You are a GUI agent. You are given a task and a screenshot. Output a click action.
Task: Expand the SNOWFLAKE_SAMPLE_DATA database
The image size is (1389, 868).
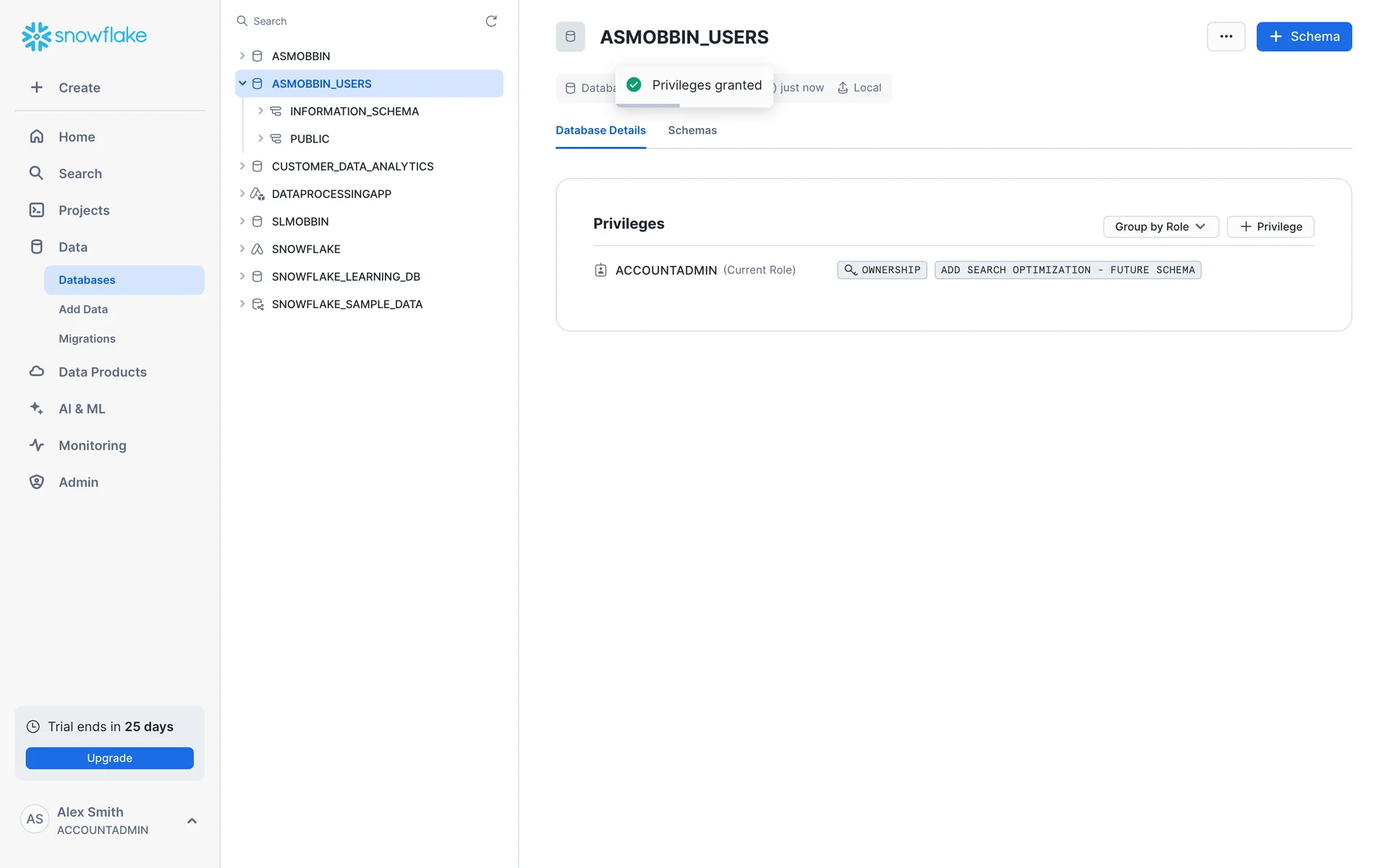tap(242, 305)
